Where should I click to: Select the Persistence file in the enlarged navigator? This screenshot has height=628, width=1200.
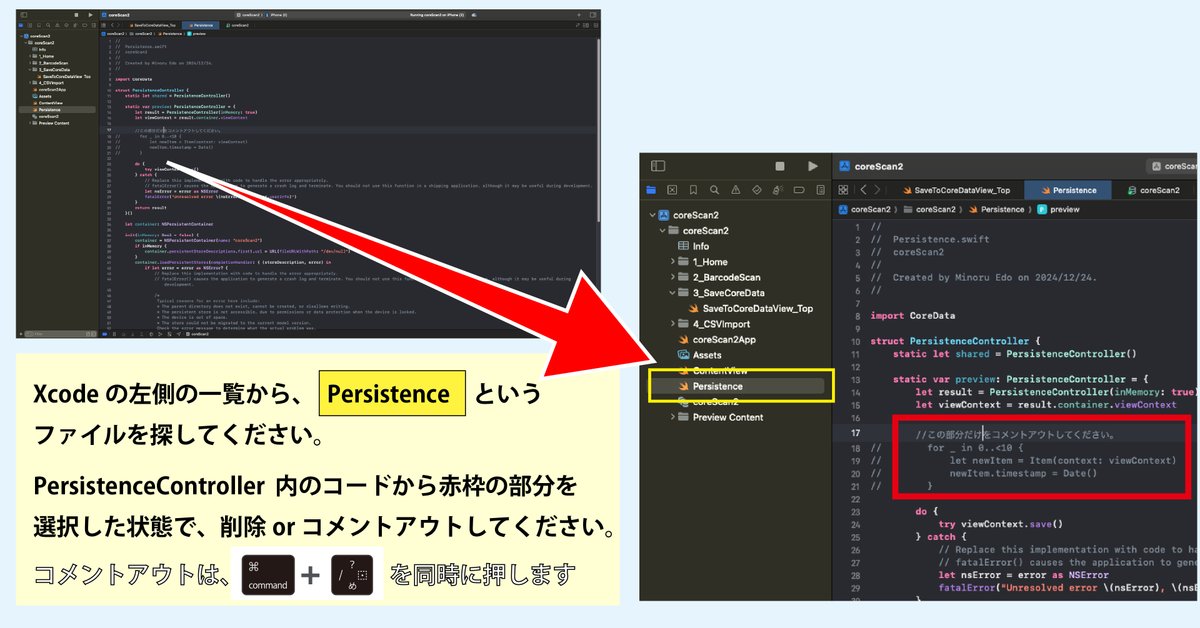737,385
